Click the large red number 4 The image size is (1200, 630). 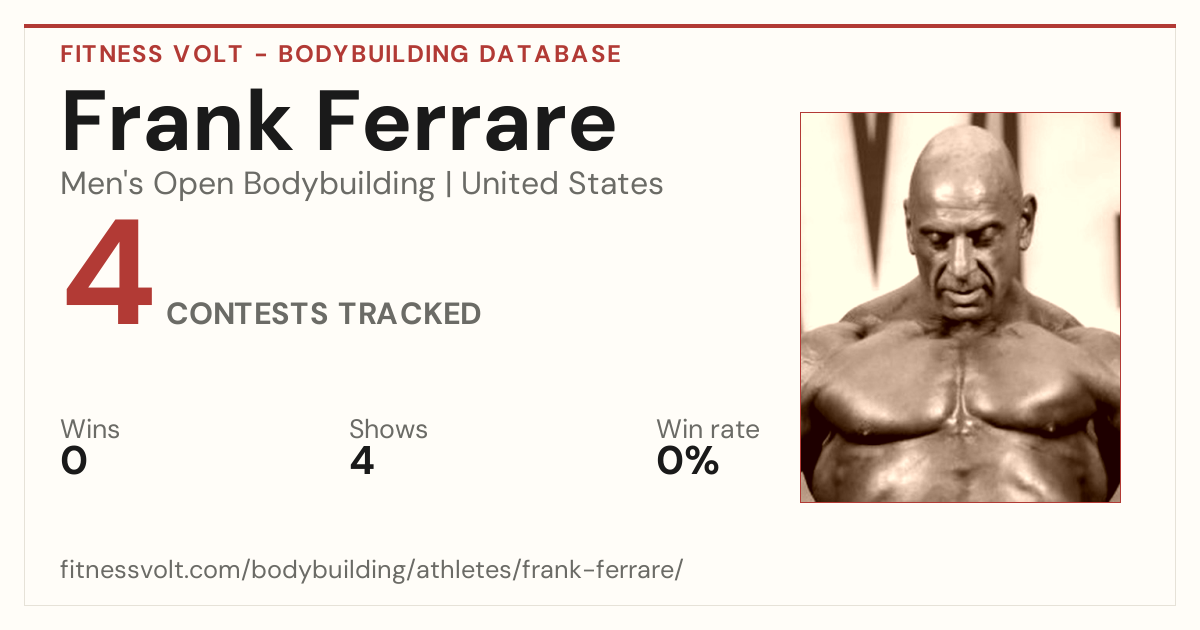(x=109, y=275)
